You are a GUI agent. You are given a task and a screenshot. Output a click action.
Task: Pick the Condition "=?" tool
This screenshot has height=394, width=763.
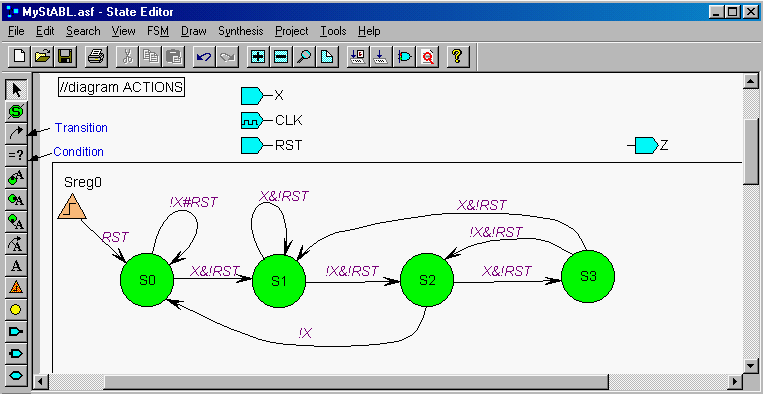16,155
